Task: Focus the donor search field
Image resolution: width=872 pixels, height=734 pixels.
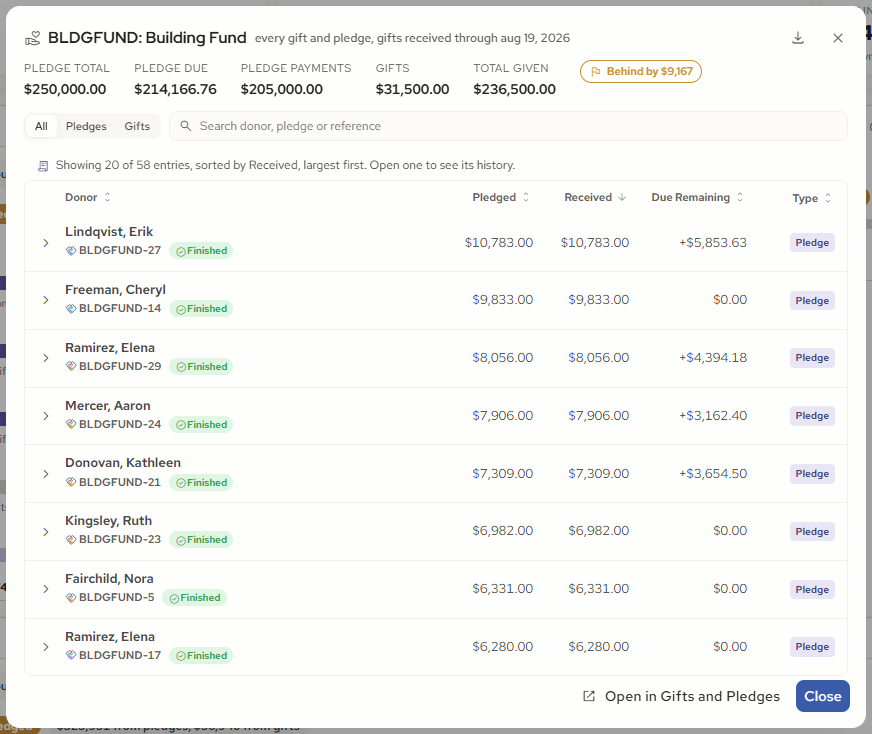Action: tap(508, 126)
